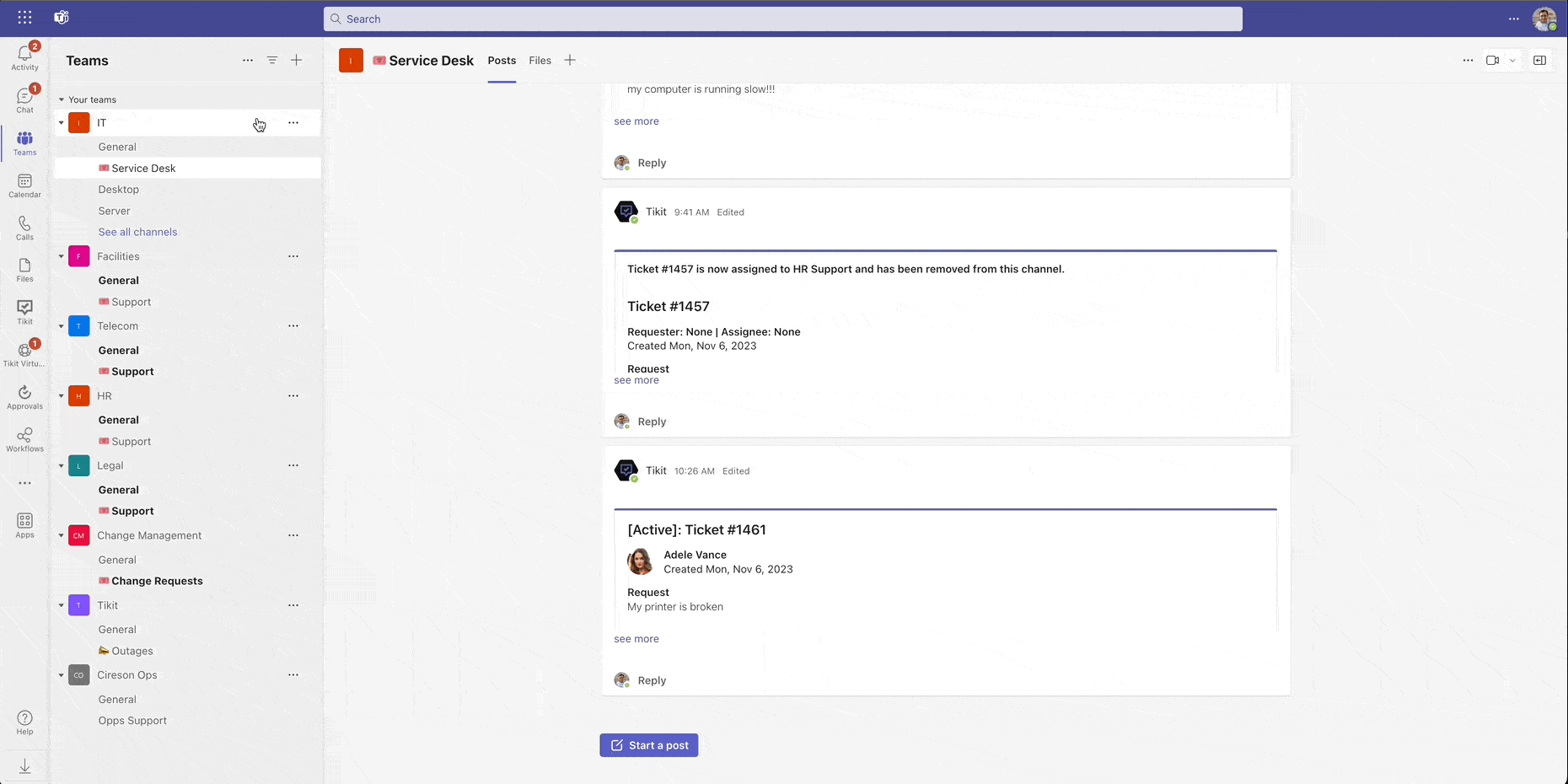Click See all channels link
The height and width of the screenshot is (784, 1568).
point(137,232)
